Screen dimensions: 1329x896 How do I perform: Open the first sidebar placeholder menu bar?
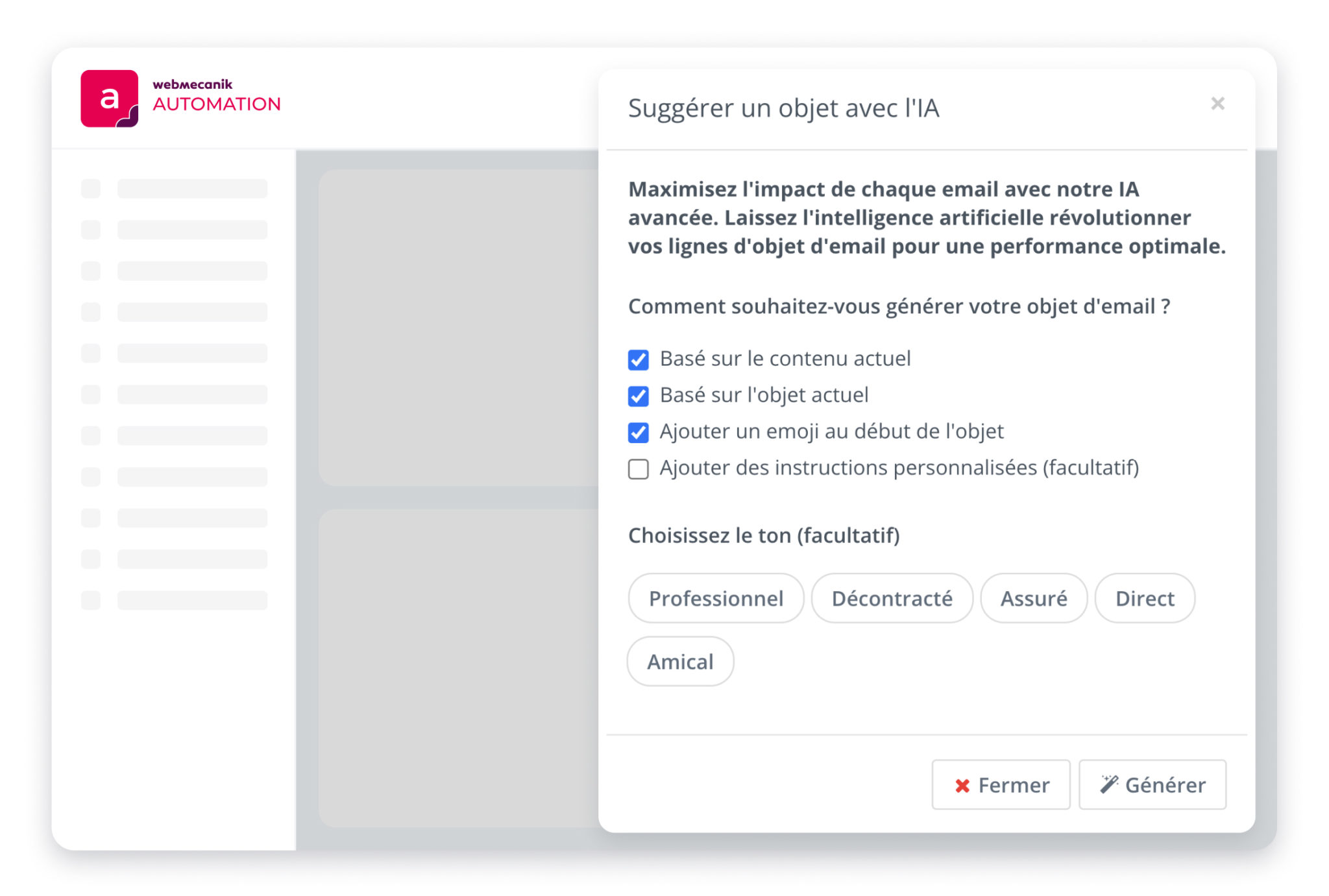[192, 189]
